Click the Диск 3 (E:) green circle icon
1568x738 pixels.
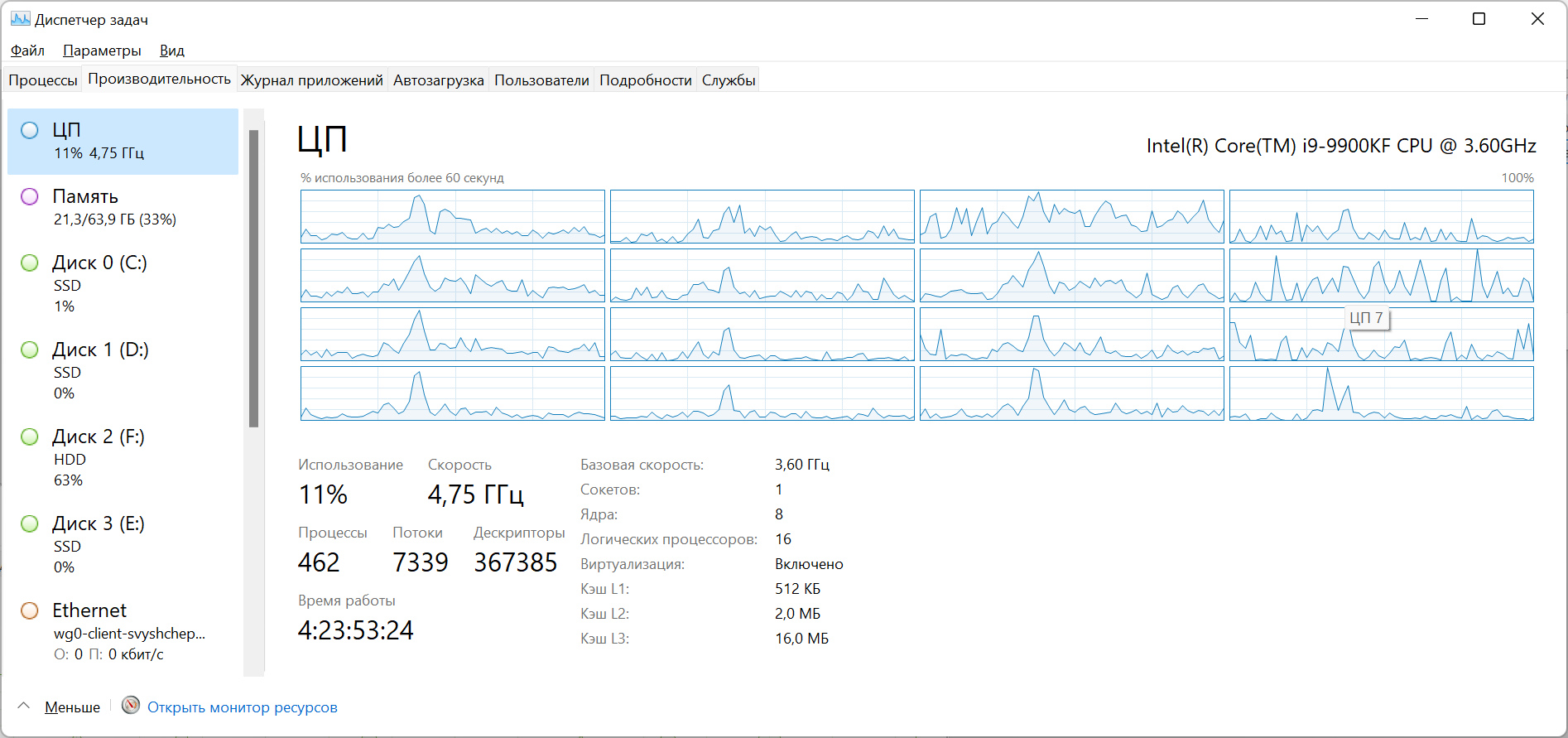point(30,523)
